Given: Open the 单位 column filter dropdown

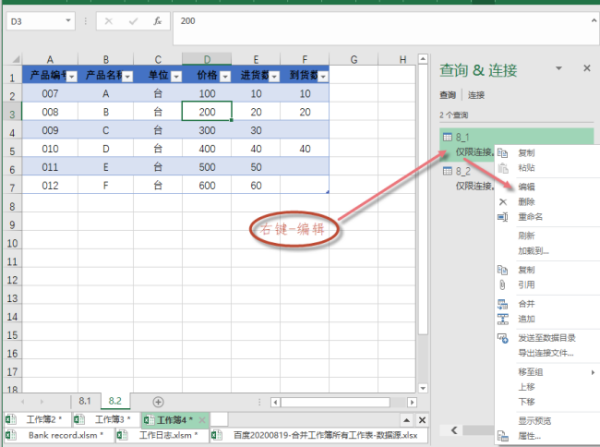Looking at the screenshot, I should [175, 76].
